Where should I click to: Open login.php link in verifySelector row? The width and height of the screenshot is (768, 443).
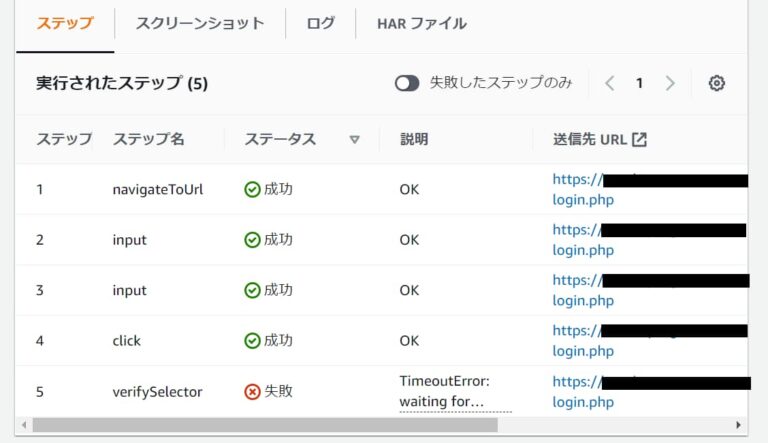583,402
